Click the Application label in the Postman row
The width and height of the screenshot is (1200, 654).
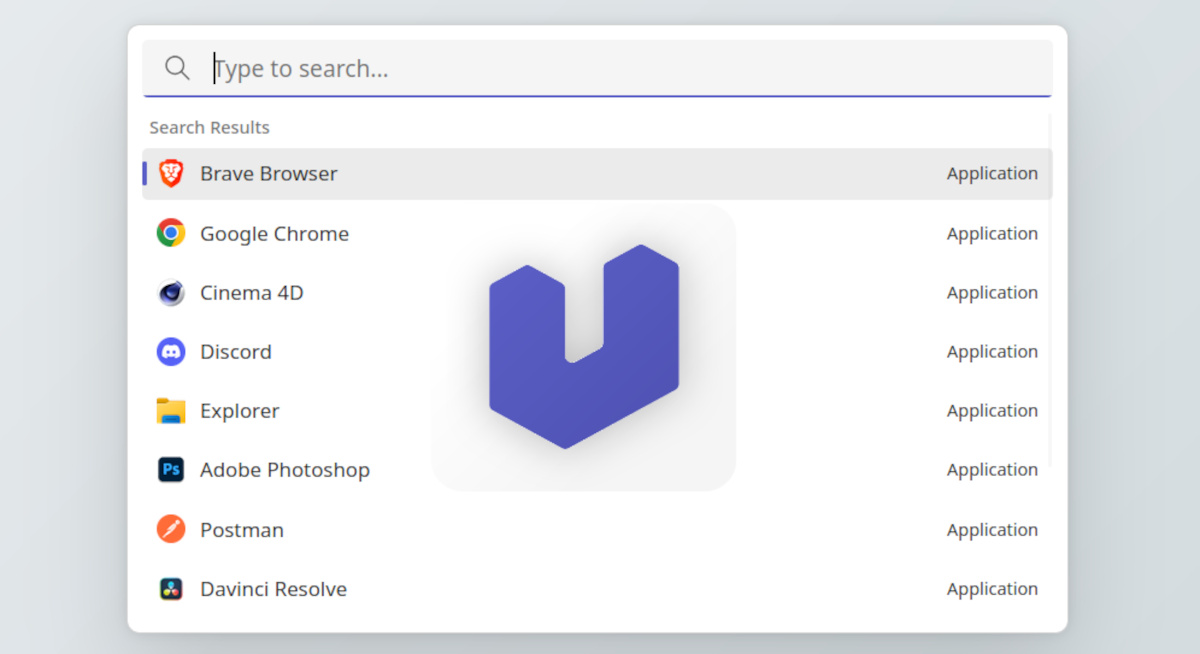991,530
